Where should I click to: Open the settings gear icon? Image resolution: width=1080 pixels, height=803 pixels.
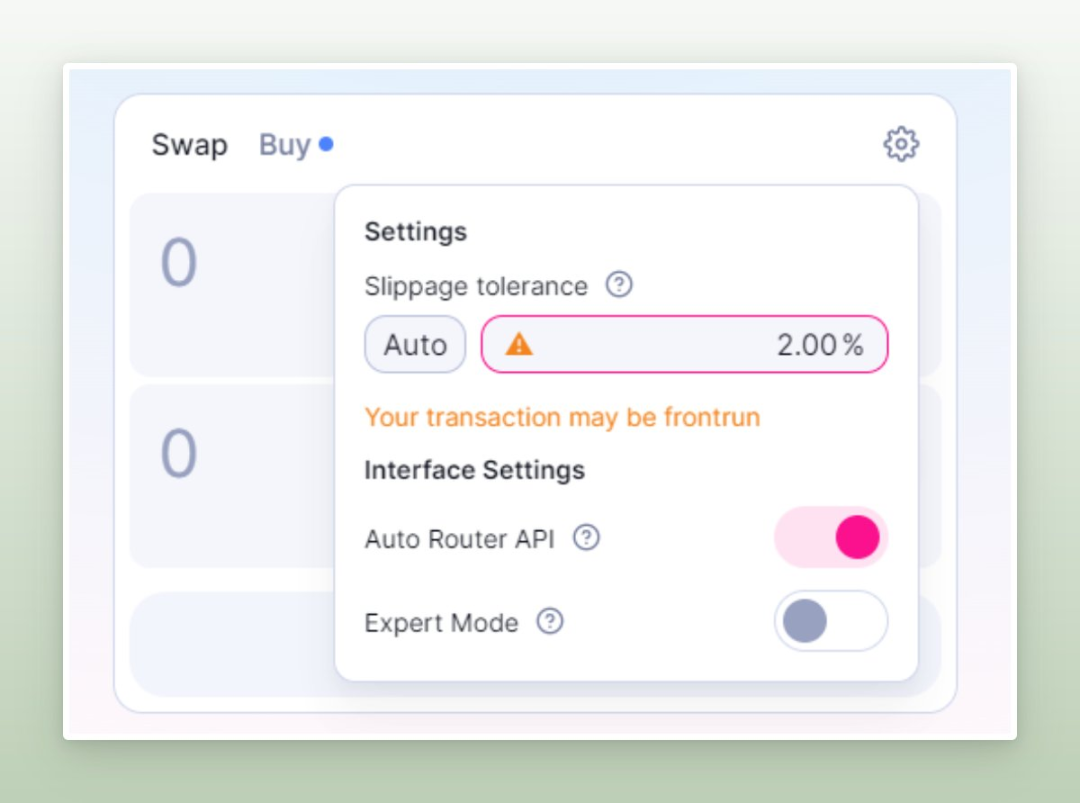(901, 144)
